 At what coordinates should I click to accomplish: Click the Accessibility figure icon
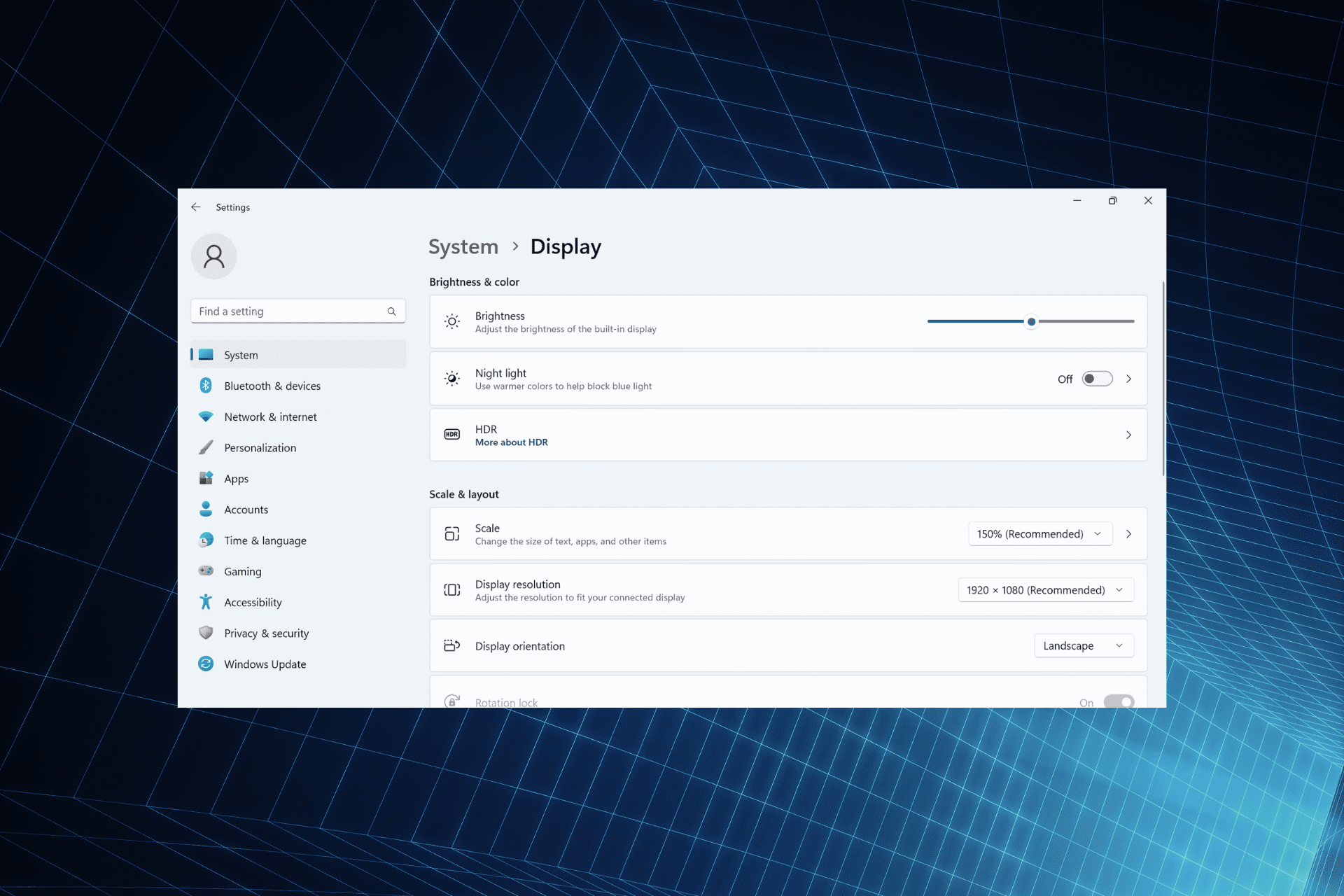tap(206, 602)
